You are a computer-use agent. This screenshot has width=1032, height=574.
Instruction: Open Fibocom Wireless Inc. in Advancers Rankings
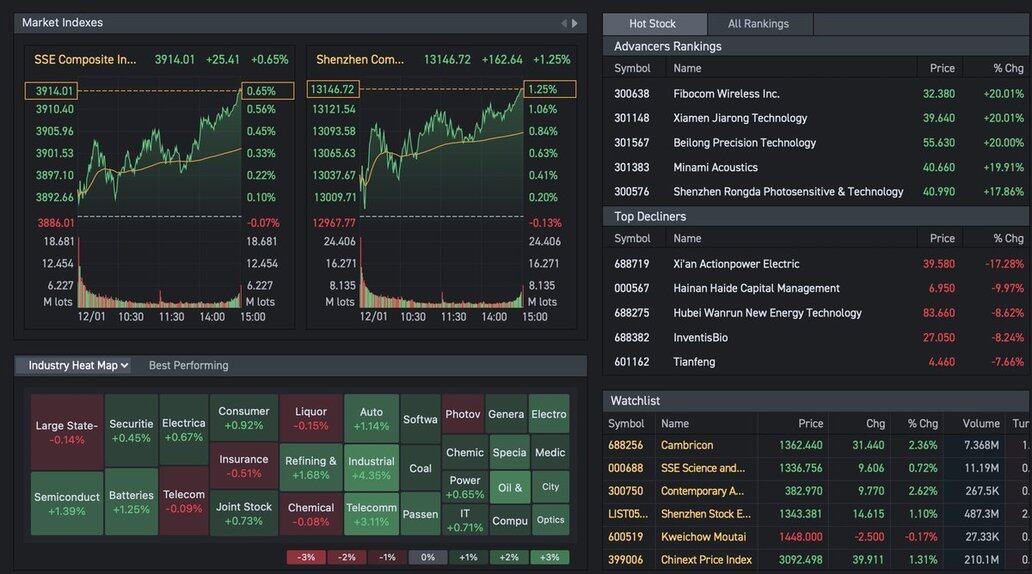coord(726,94)
